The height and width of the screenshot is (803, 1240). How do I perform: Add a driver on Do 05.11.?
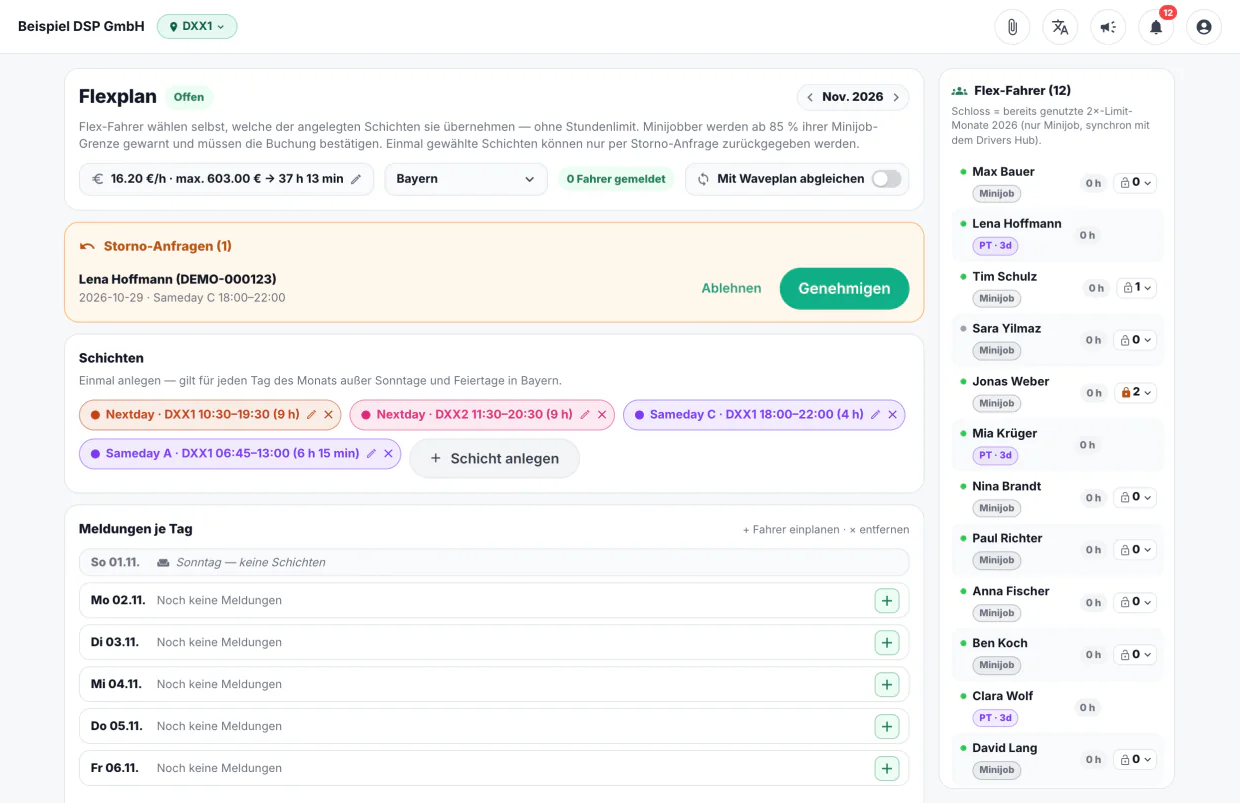(887, 726)
